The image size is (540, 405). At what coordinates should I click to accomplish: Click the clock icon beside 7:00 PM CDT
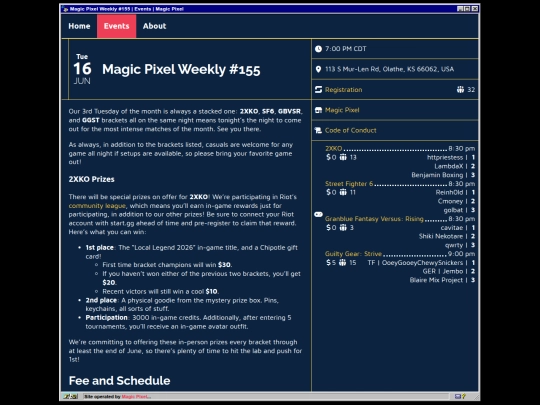point(318,49)
